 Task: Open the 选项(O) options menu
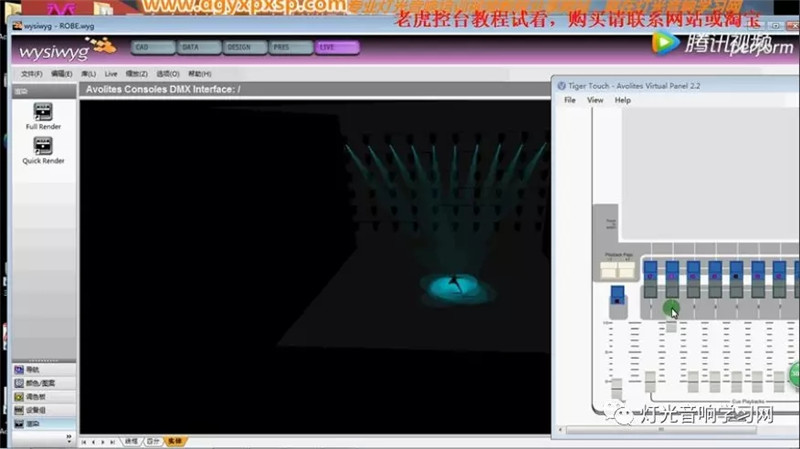[168, 74]
